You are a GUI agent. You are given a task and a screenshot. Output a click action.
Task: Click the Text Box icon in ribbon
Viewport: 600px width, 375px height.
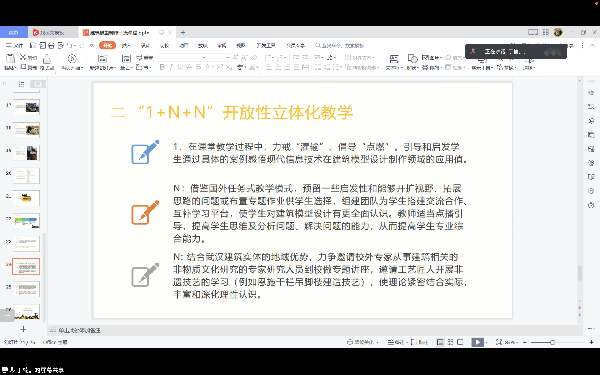(394, 59)
